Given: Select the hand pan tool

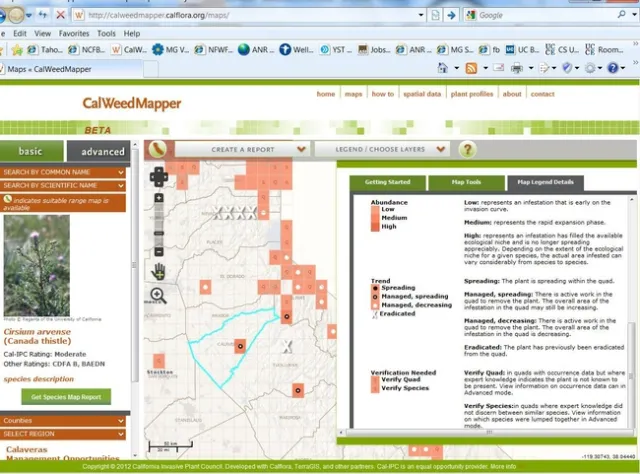Looking at the screenshot, I should click(158, 271).
